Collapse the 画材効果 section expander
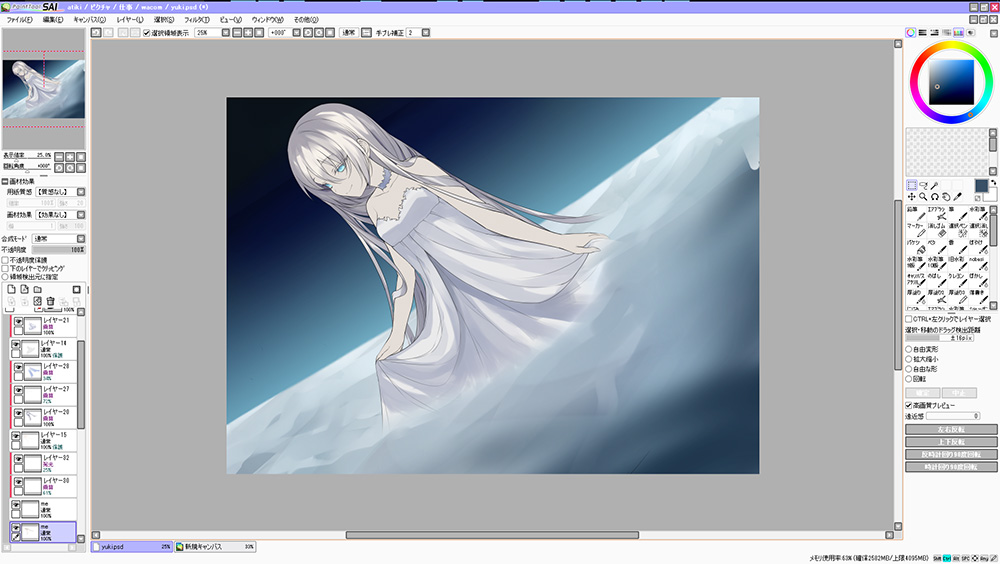Screen dimensions: 1000x564 [5, 182]
